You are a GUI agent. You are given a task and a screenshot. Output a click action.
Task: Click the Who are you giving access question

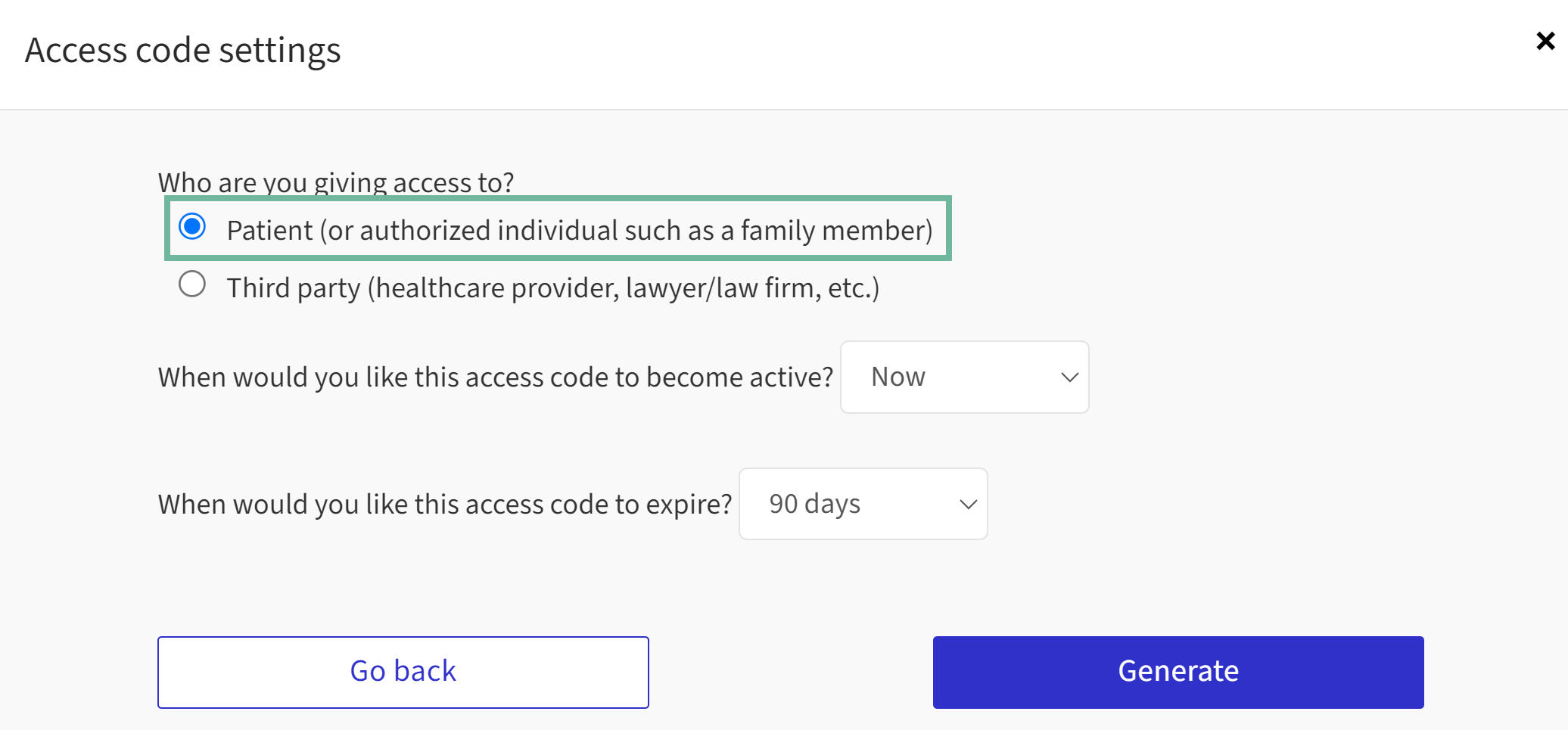click(335, 182)
